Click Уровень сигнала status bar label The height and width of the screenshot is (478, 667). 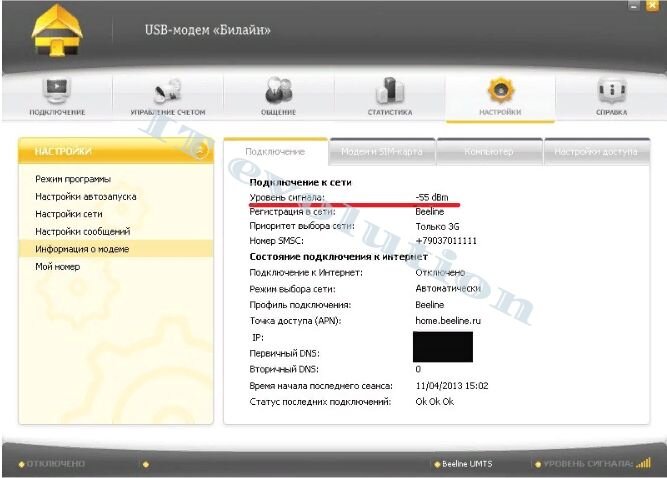(588, 464)
